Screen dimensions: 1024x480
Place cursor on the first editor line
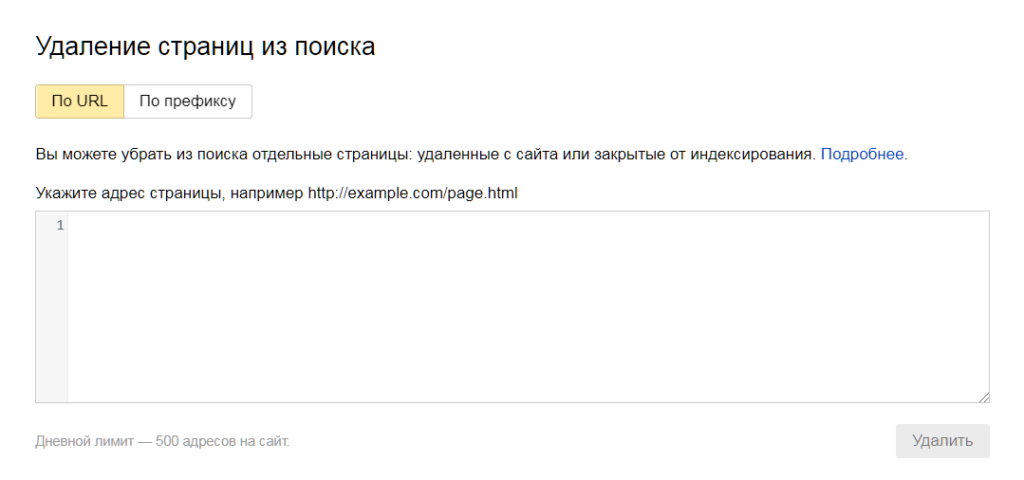(528, 226)
